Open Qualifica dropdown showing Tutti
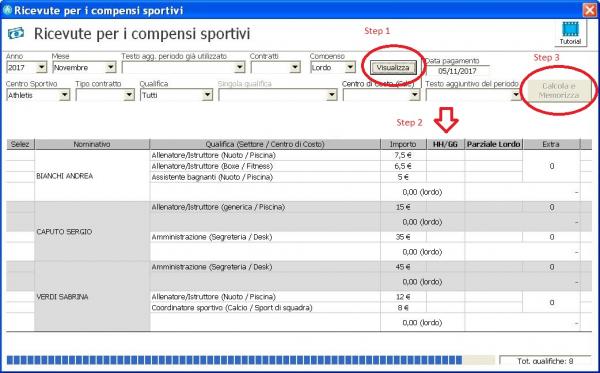 point(207,95)
